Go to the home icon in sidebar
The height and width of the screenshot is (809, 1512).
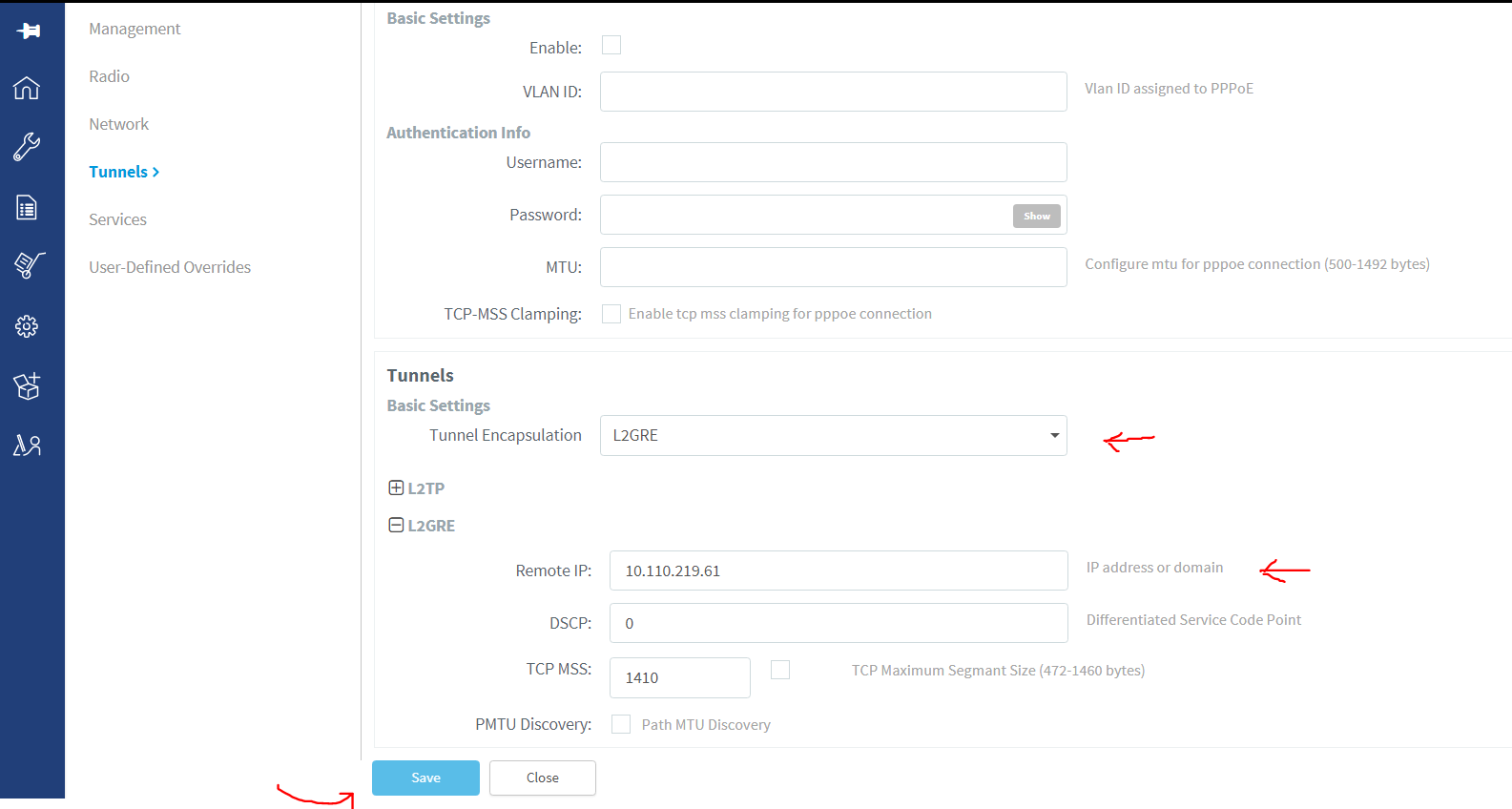coord(27,88)
